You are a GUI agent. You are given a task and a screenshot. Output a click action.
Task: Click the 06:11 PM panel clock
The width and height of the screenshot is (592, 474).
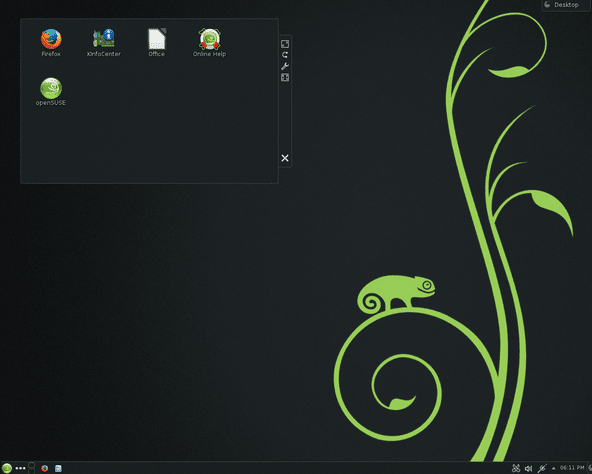pyautogui.click(x=572, y=468)
